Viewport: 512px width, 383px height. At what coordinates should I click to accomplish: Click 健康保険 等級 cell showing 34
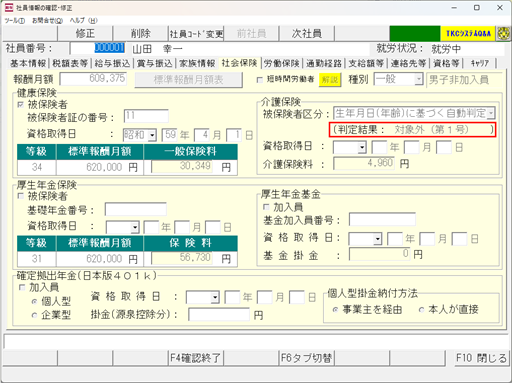pyautogui.click(x=37, y=167)
